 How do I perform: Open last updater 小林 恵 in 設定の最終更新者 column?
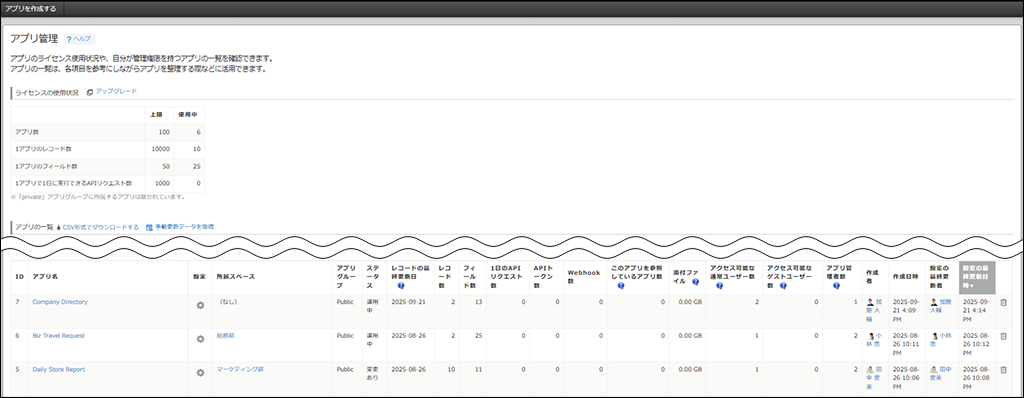941,339
